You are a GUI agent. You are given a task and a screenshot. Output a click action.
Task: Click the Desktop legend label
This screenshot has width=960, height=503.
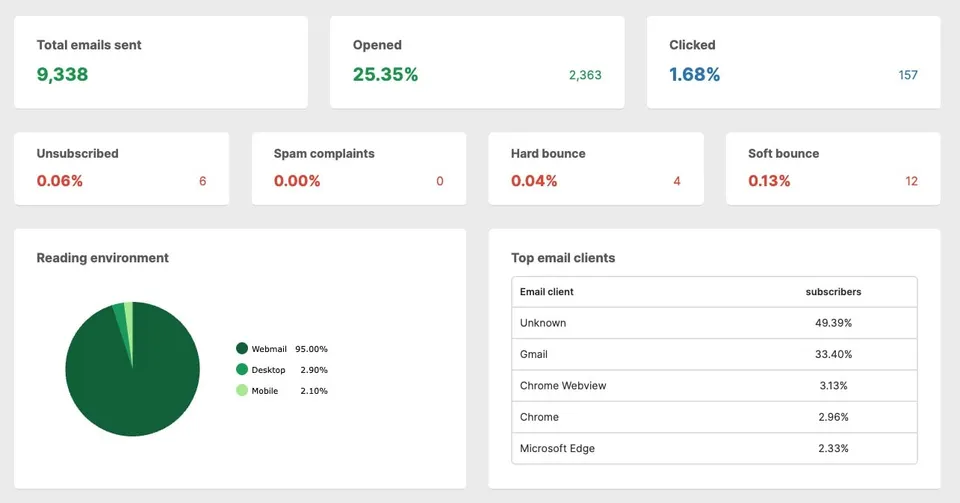tap(268, 370)
